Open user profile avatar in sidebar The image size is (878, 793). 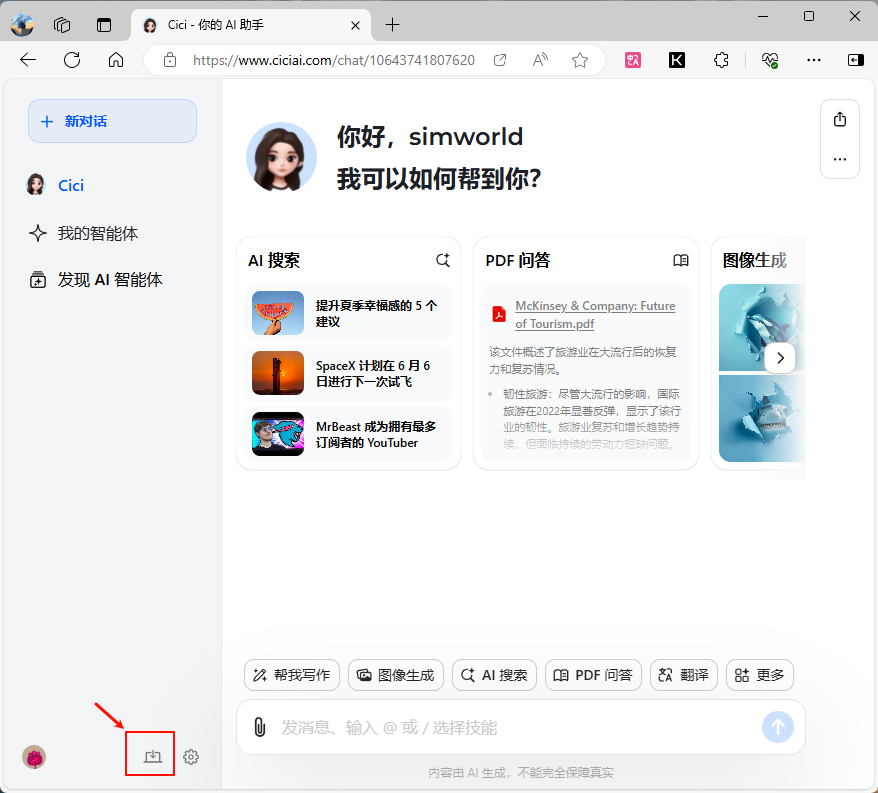click(34, 757)
